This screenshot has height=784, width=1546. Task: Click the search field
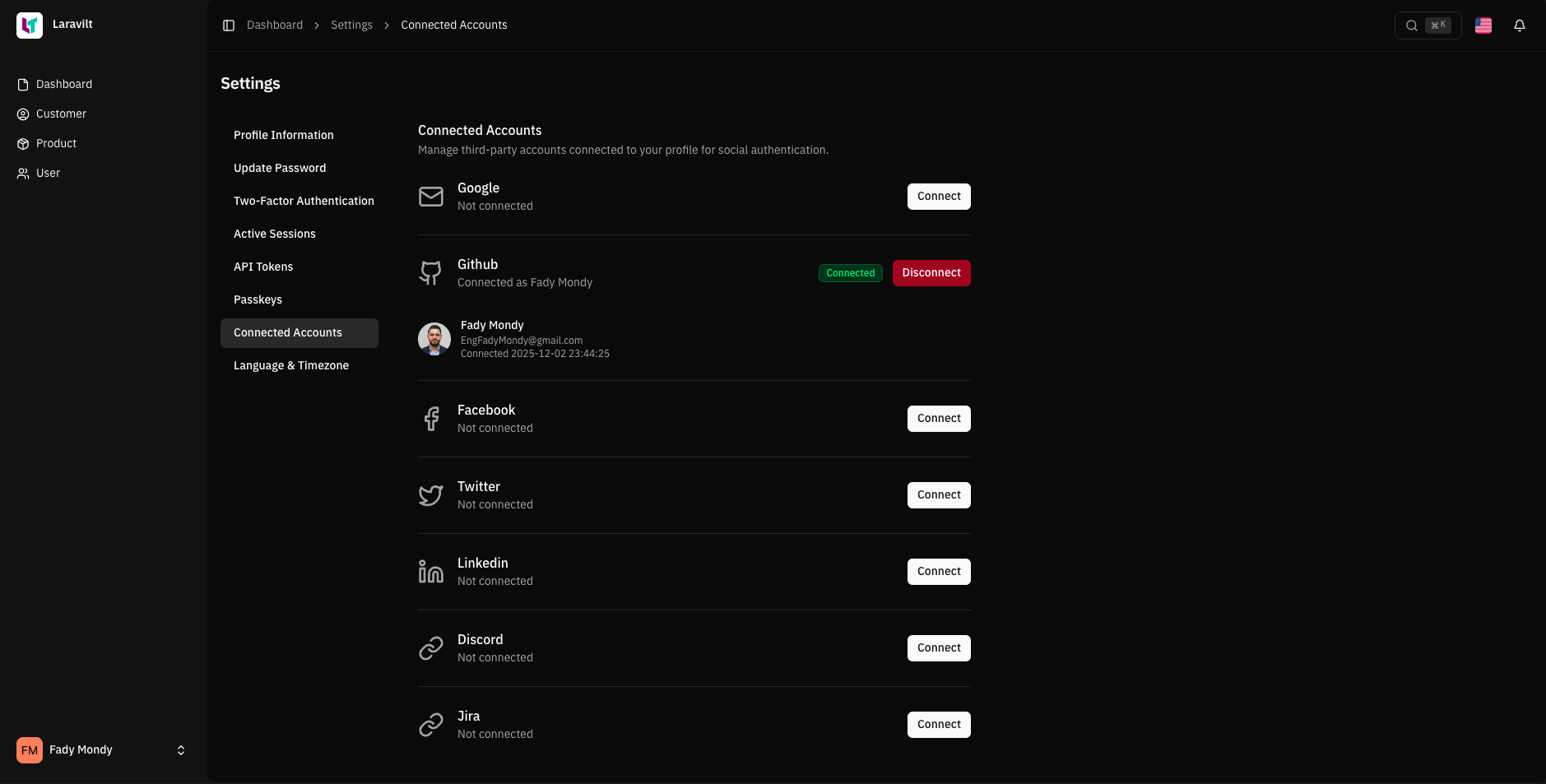(1428, 26)
